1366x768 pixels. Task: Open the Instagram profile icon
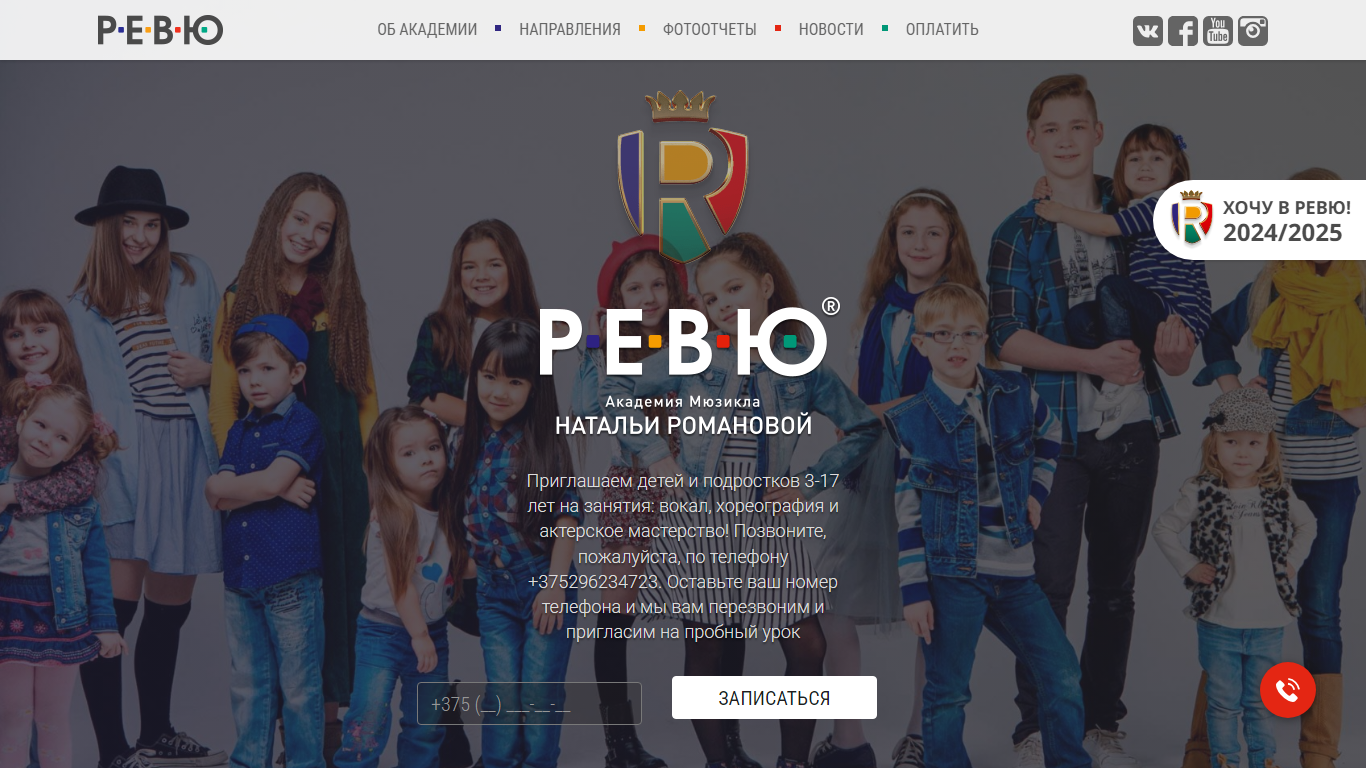coord(1253,31)
